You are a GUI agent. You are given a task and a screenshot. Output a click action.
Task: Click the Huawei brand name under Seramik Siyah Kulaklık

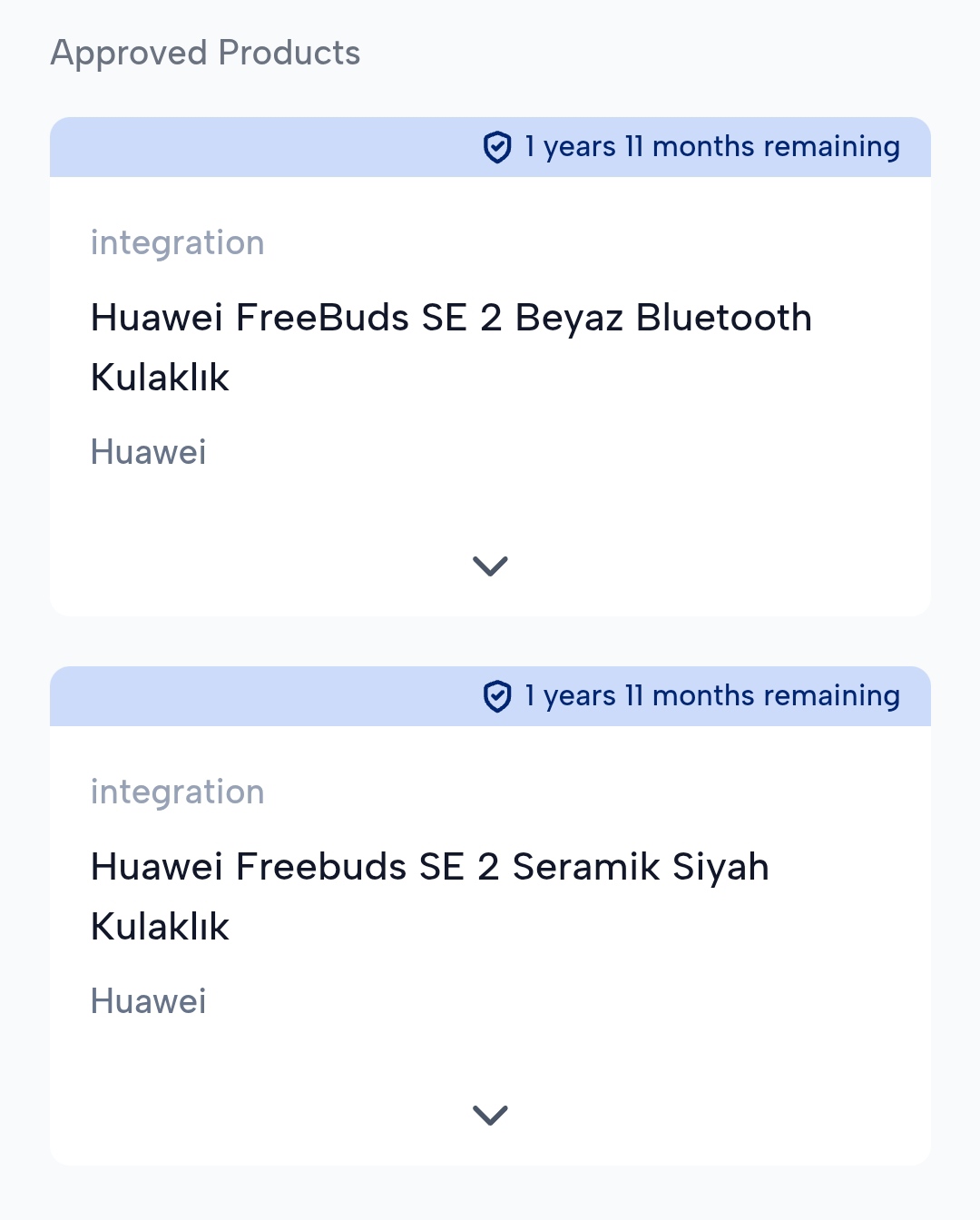[148, 1001]
